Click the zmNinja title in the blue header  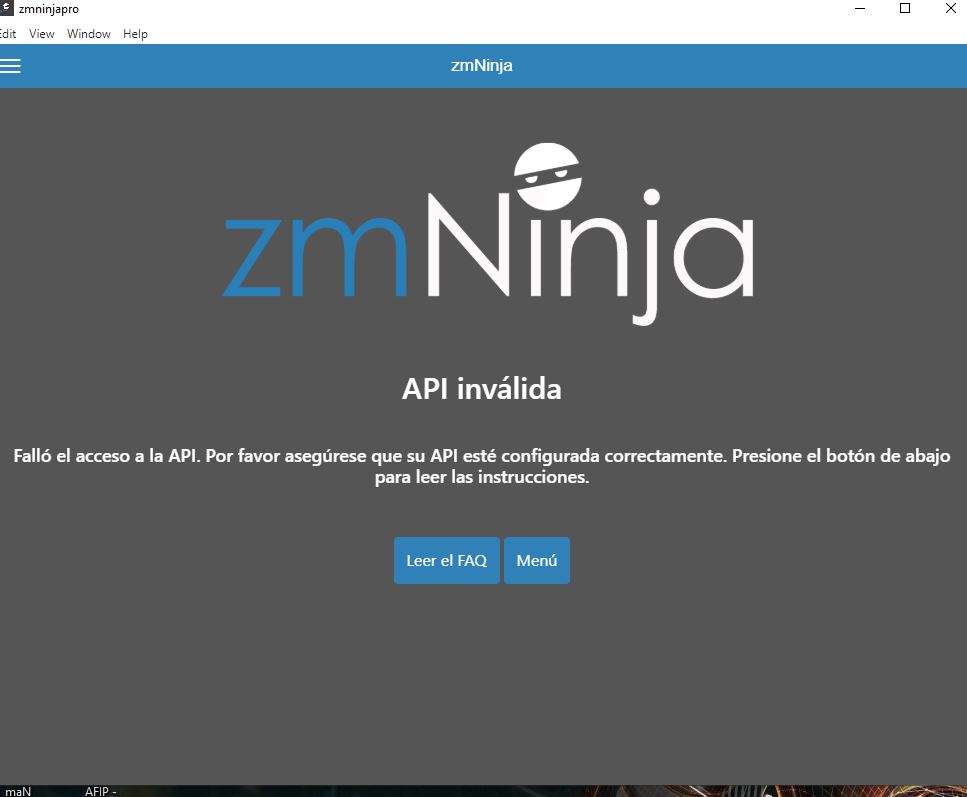click(482, 65)
